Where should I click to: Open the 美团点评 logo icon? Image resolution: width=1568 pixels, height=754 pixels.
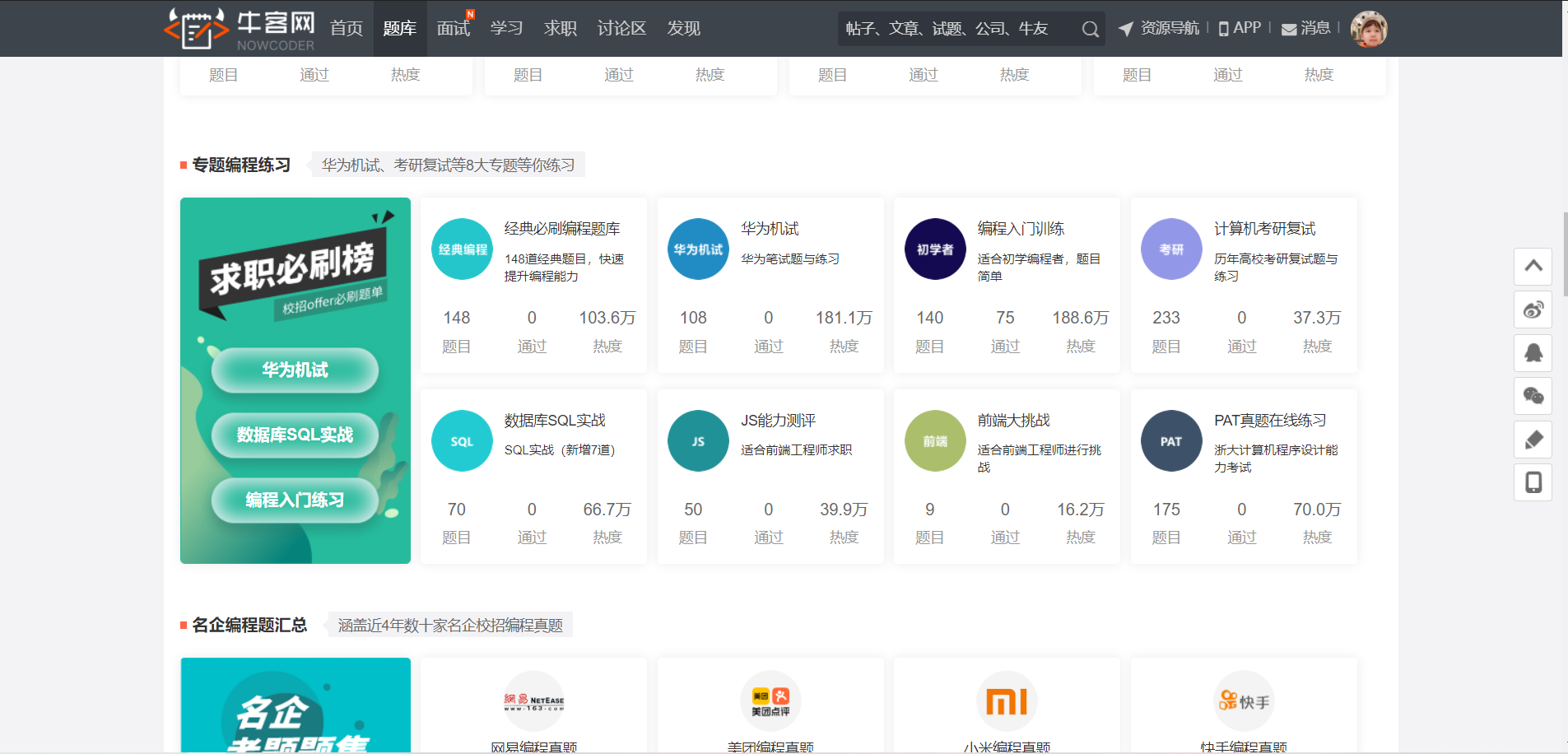(770, 701)
